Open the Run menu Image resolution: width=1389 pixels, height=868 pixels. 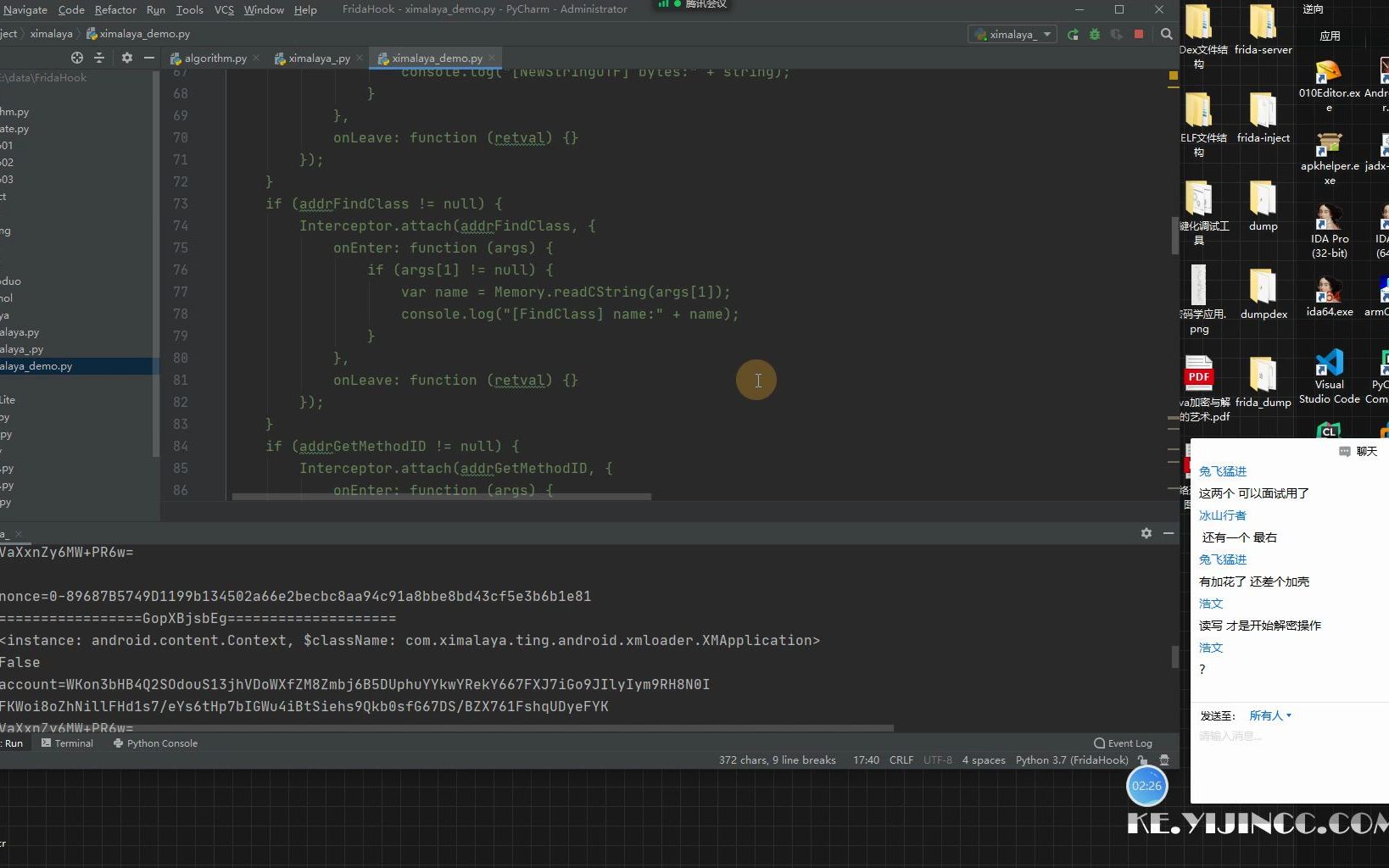pyautogui.click(x=155, y=9)
